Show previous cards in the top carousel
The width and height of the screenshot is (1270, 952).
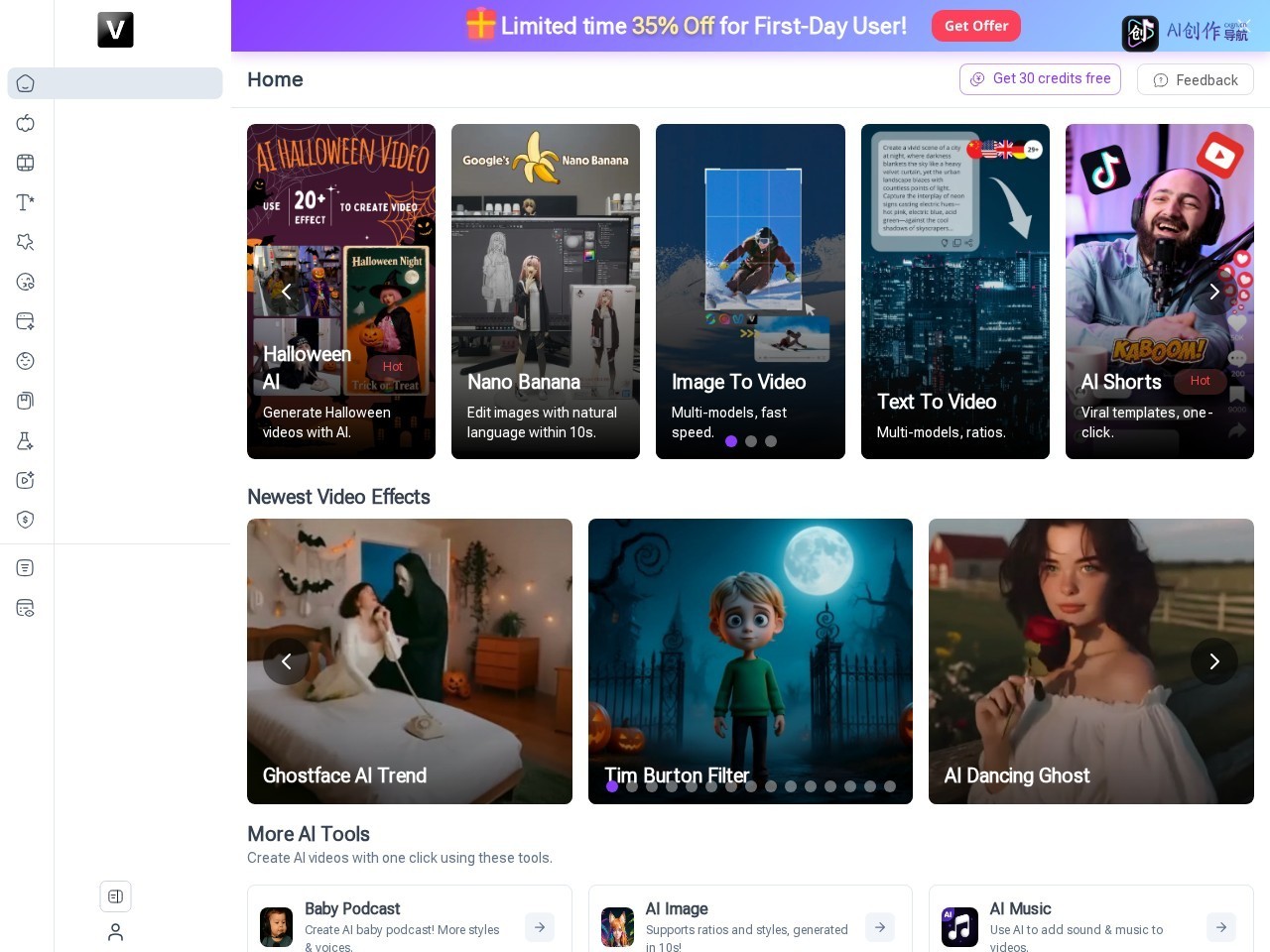286,292
